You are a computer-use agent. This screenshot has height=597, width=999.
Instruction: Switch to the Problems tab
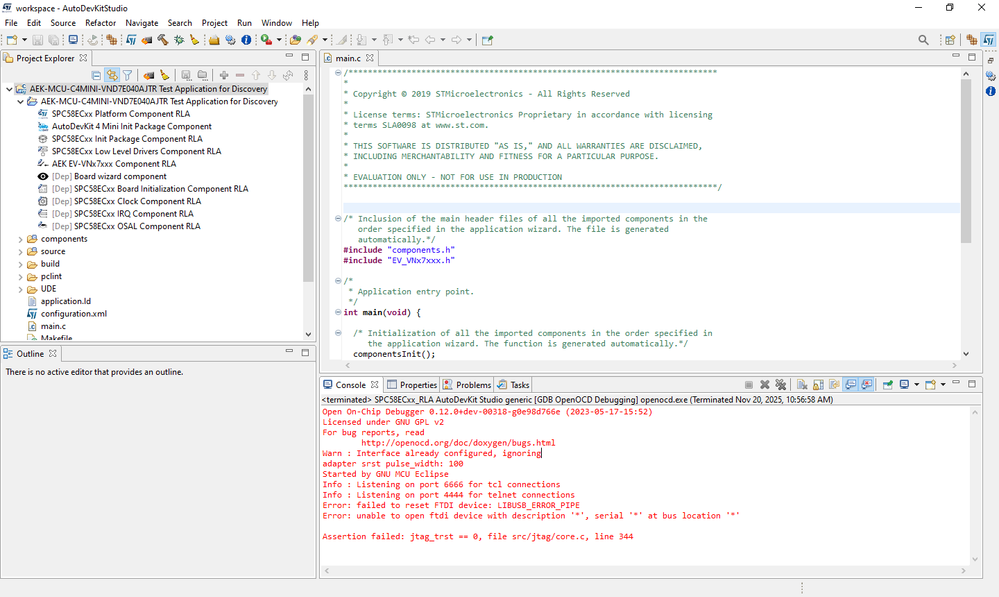pos(468,385)
